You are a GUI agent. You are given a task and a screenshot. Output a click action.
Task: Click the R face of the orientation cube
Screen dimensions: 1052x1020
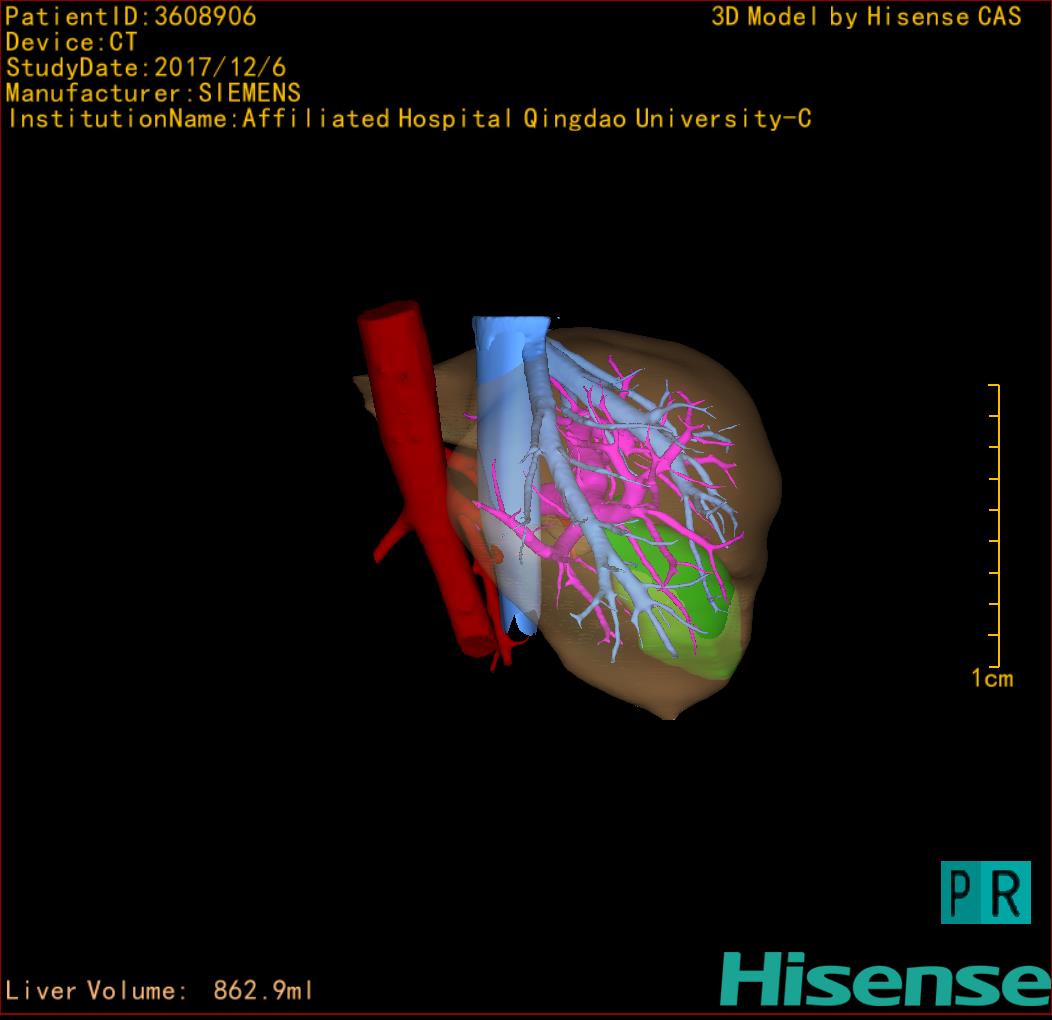click(1006, 892)
